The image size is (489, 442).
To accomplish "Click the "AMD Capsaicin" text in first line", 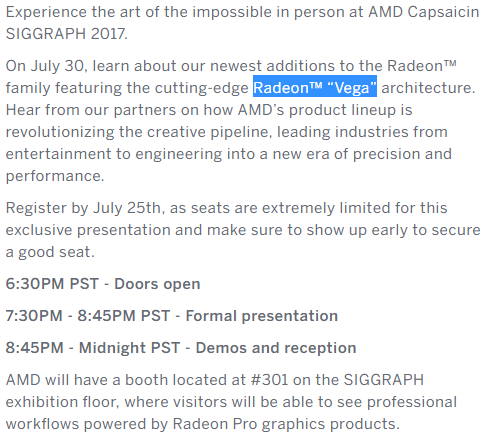I will [424, 12].
